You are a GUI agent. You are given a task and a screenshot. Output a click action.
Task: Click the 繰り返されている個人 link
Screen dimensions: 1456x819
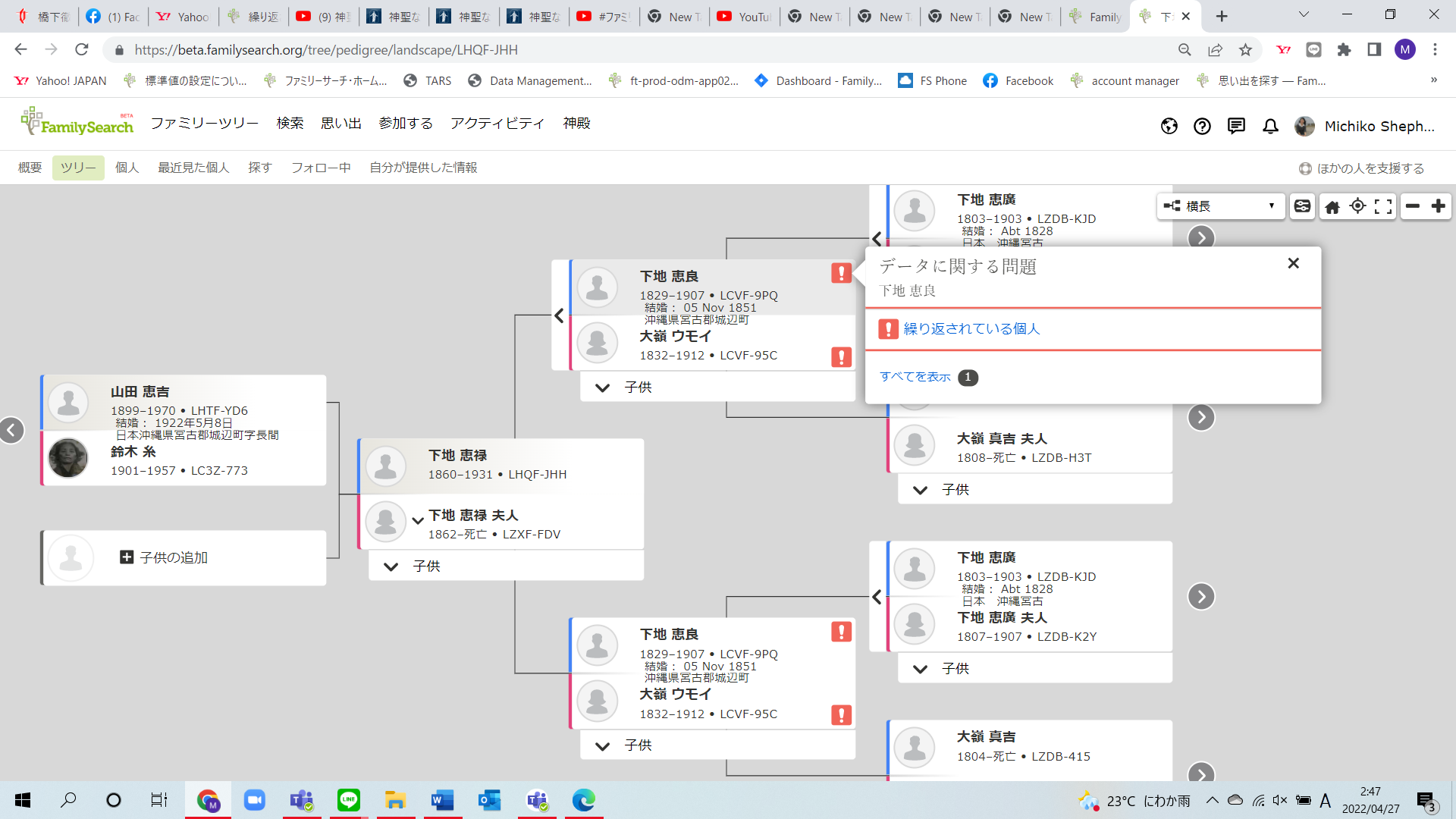tap(971, 328)
